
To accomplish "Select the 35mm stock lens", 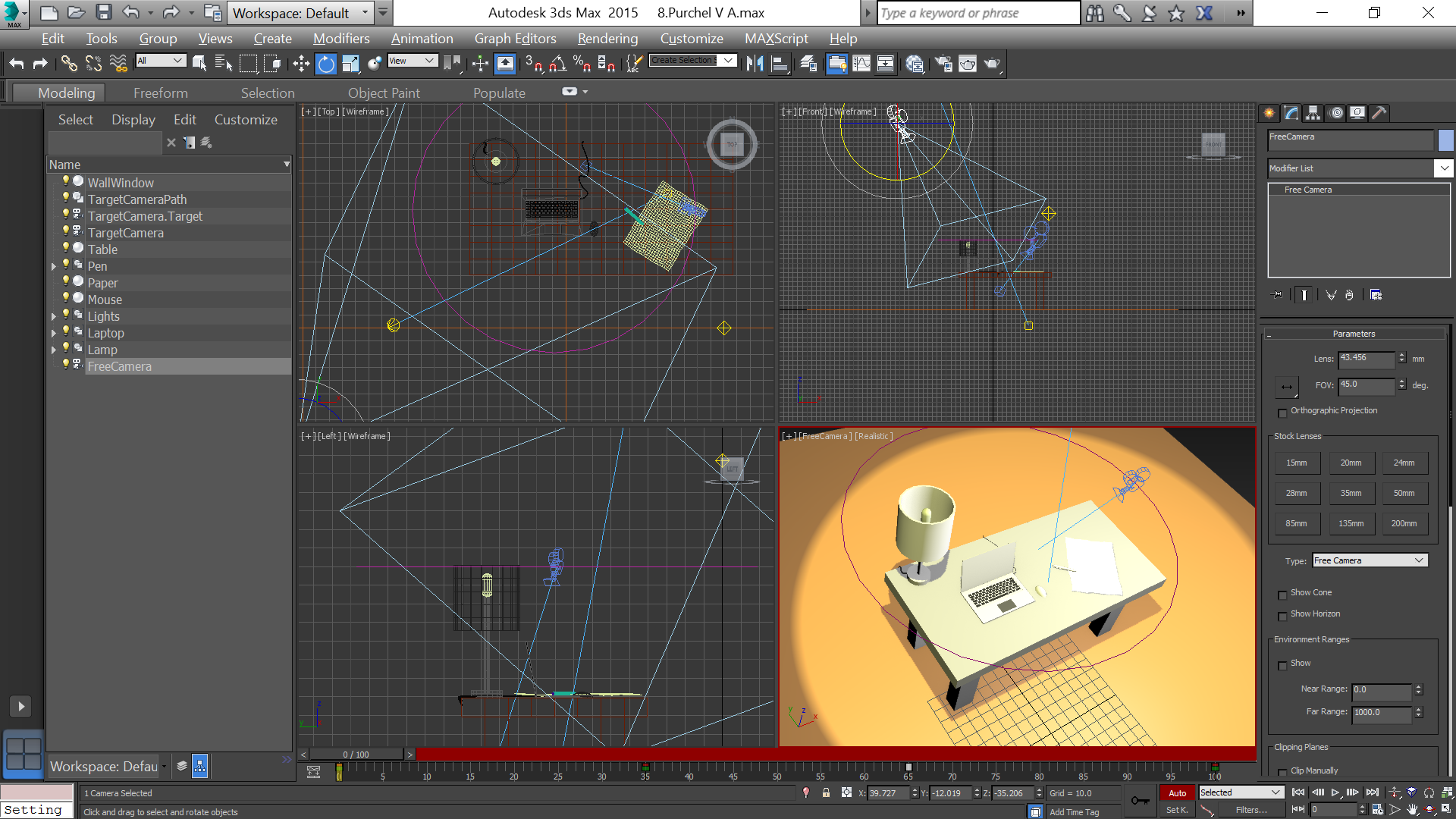I will click(1351, 493).
